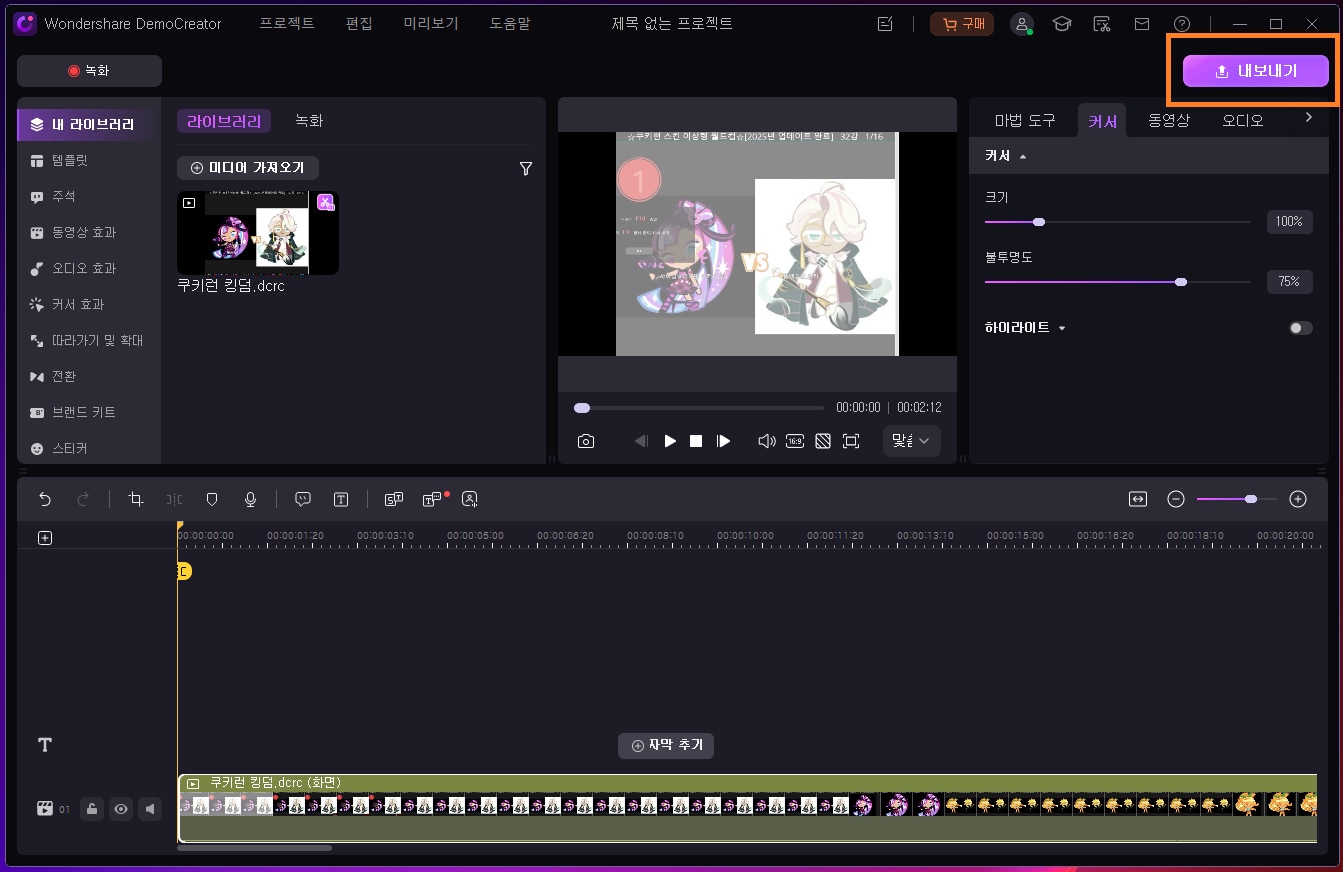Viewport: 1343px width, 872px height.
Task: Open the 전환 sidebar category
Action: (x=89, y=376)
